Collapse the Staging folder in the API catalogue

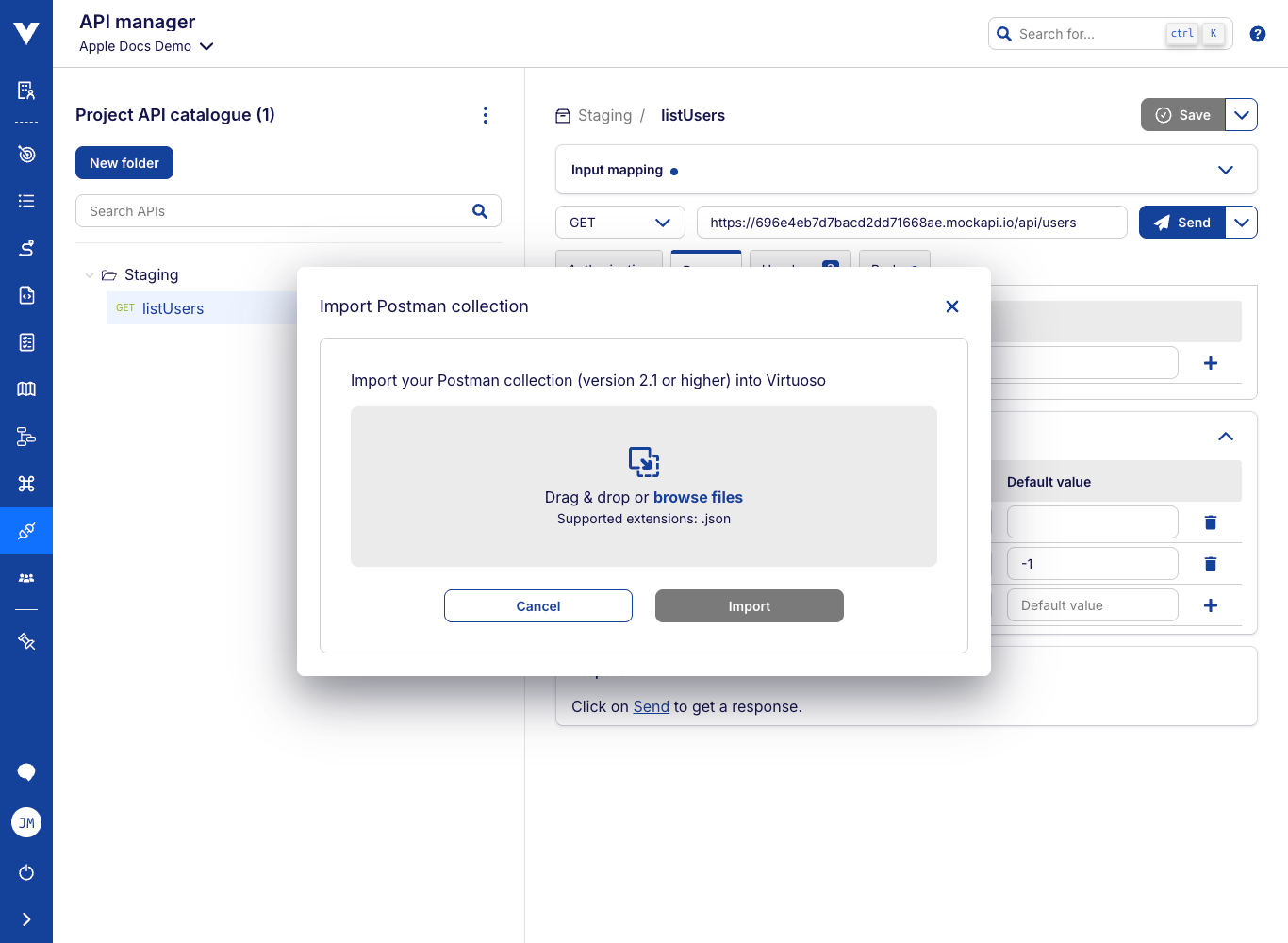[90, 274]
